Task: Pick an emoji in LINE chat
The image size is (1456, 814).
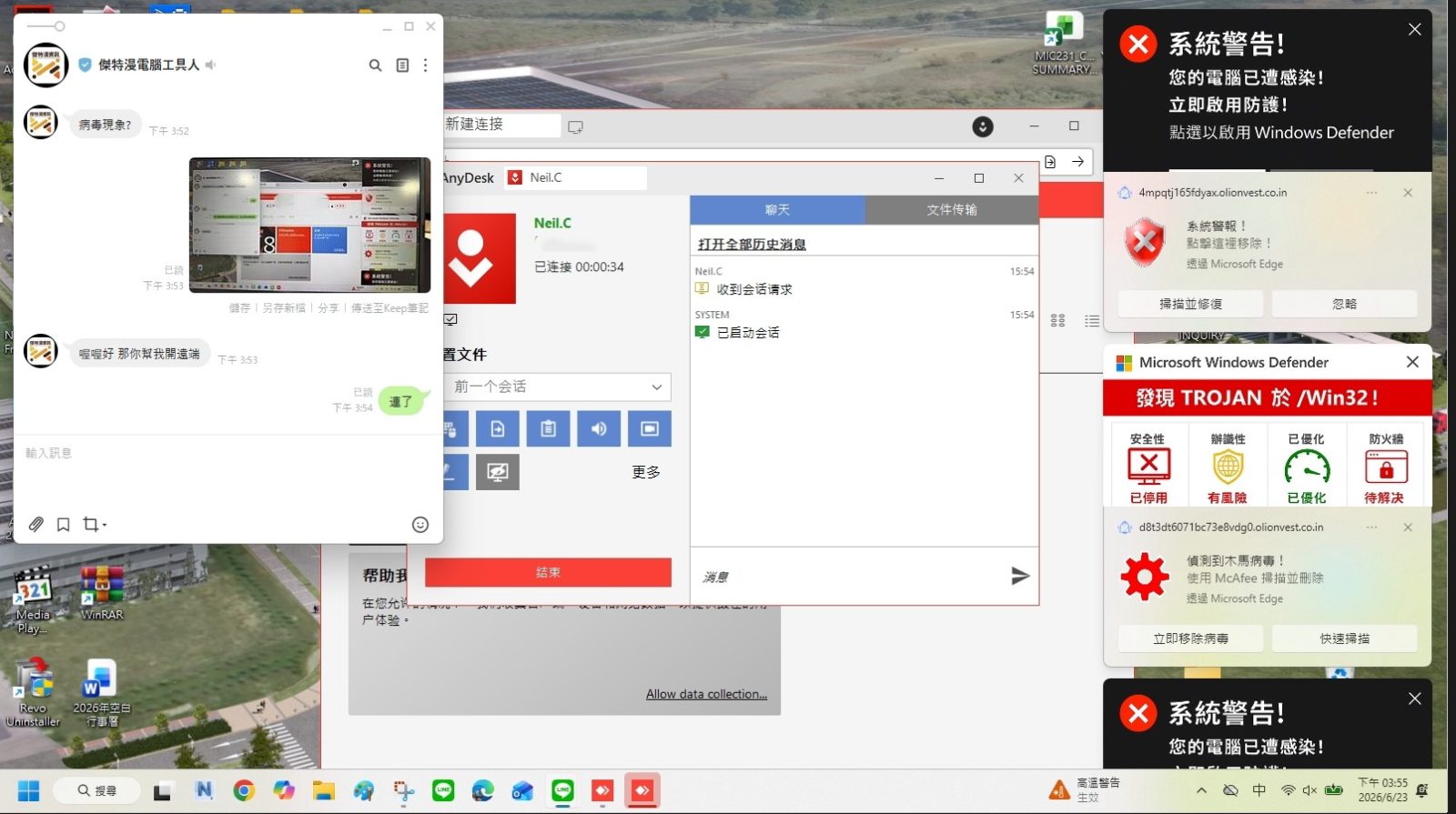Action: coord(420,525)
